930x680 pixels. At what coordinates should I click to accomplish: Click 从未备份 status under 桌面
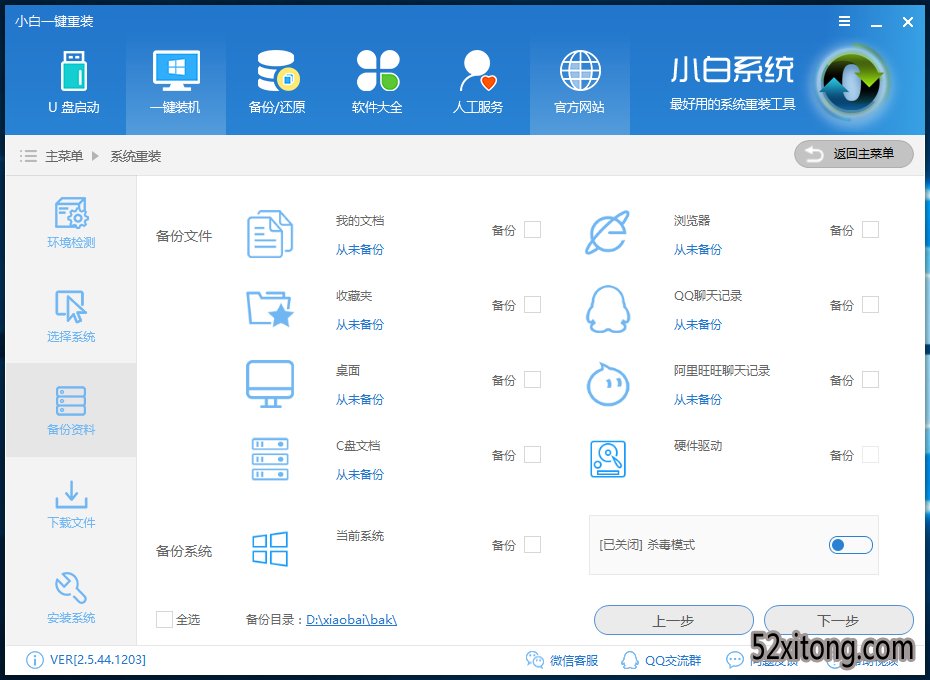(x=359, y=400)
